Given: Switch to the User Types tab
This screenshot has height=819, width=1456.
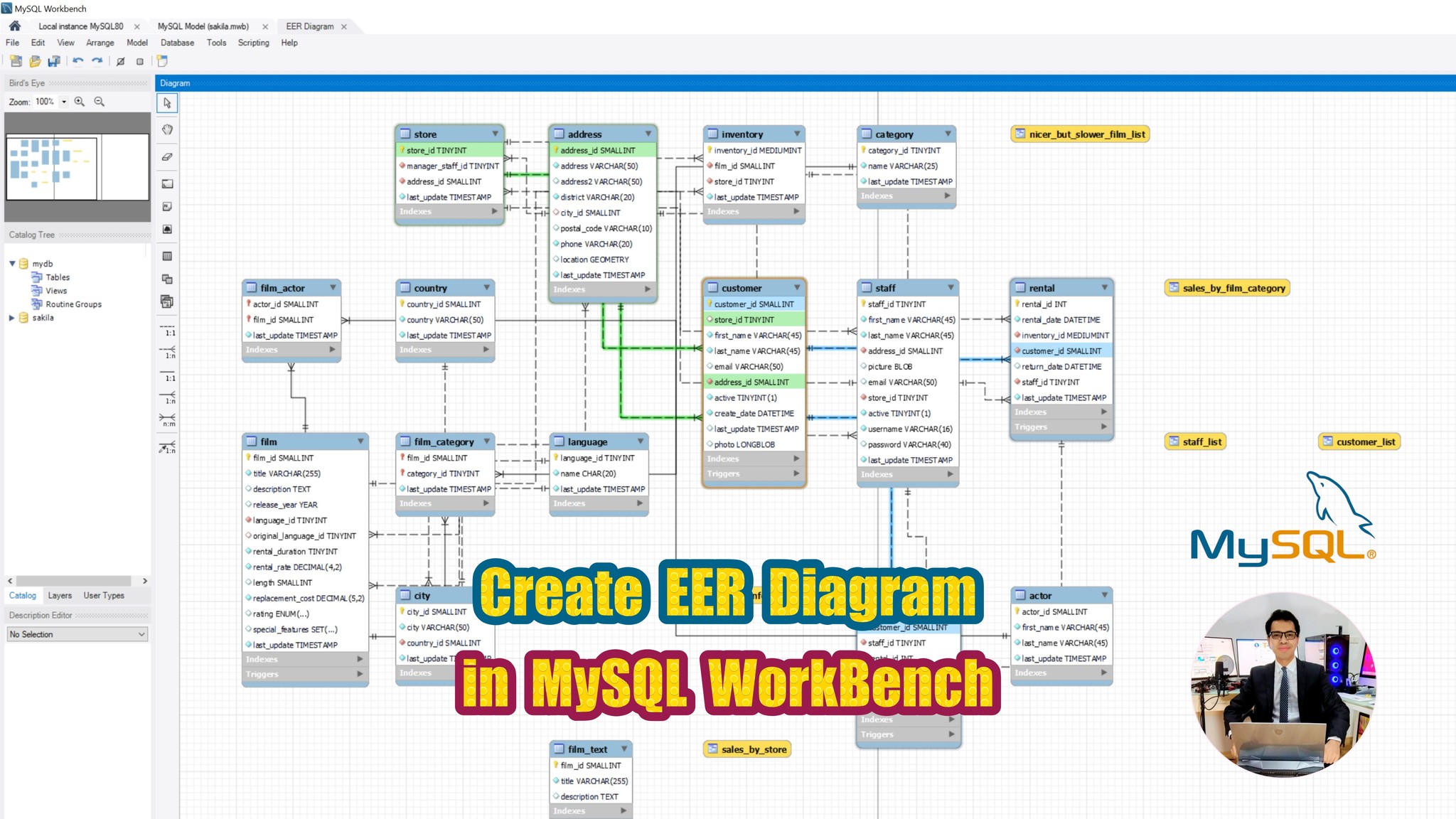Looking at the screenshot, I should [x=104, y=596].
